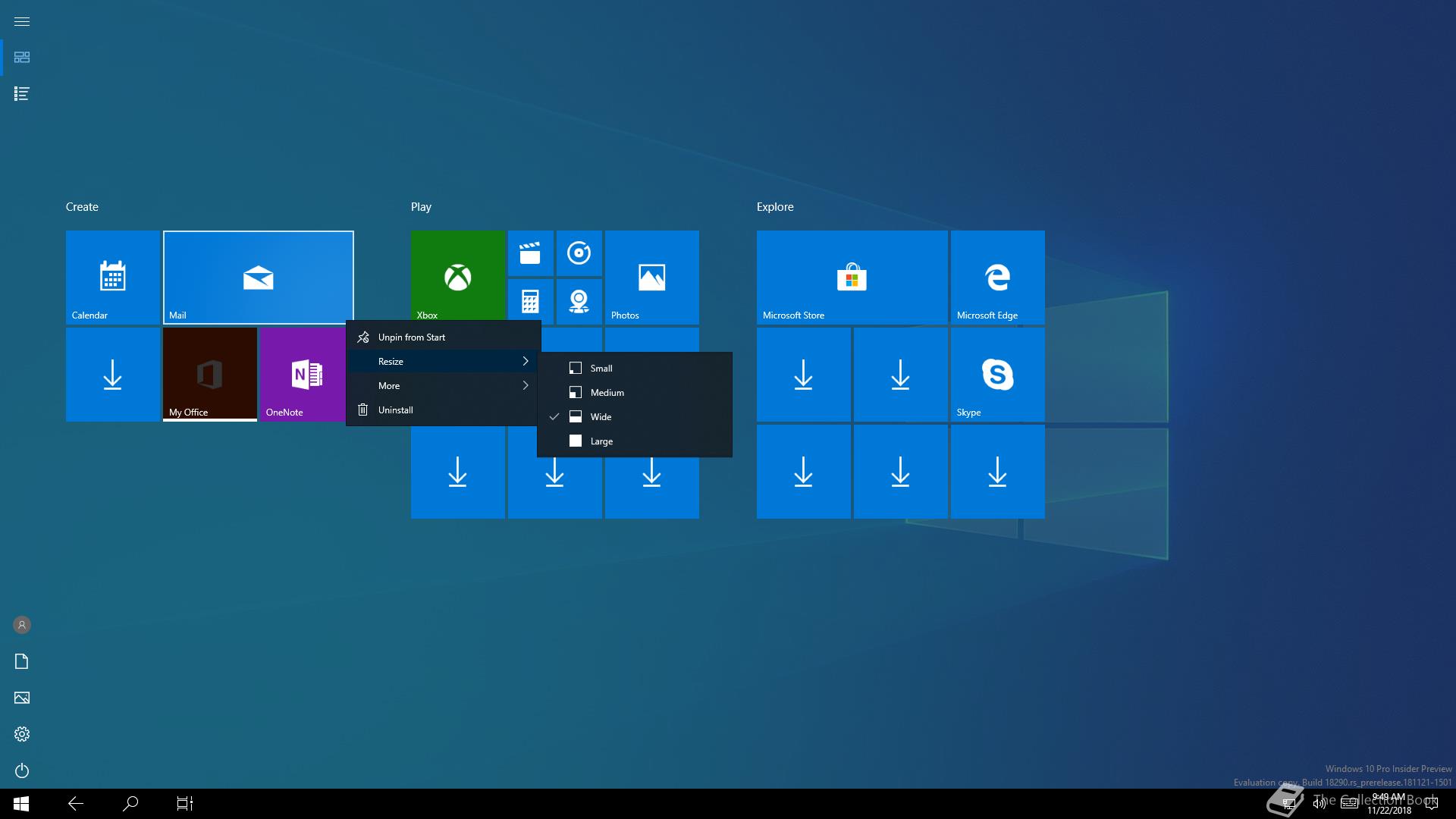Click the Power button in sidebar
Image resolution: width=1456 pixels, height=819 pixels.
[22, 770]
